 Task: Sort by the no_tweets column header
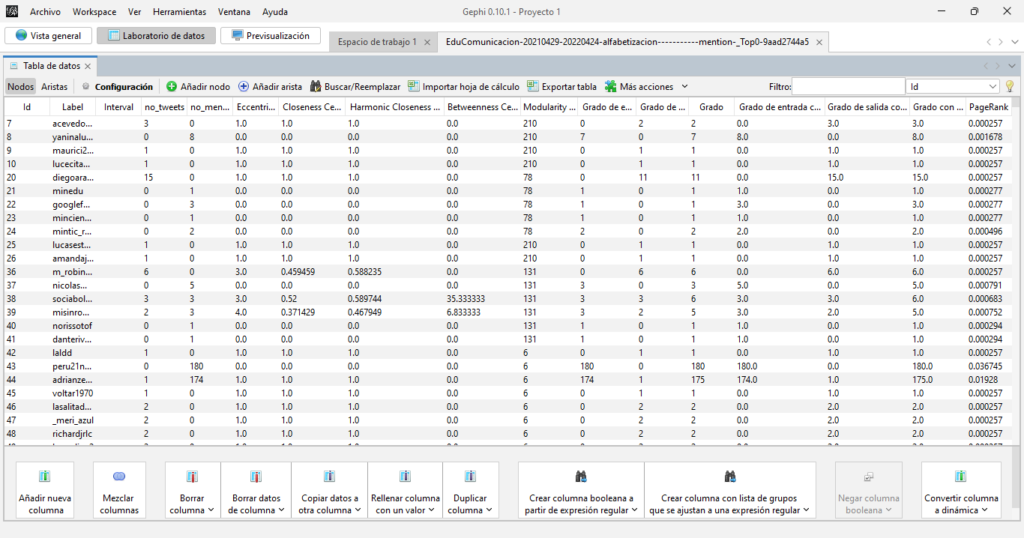click(x=164, y=106)
